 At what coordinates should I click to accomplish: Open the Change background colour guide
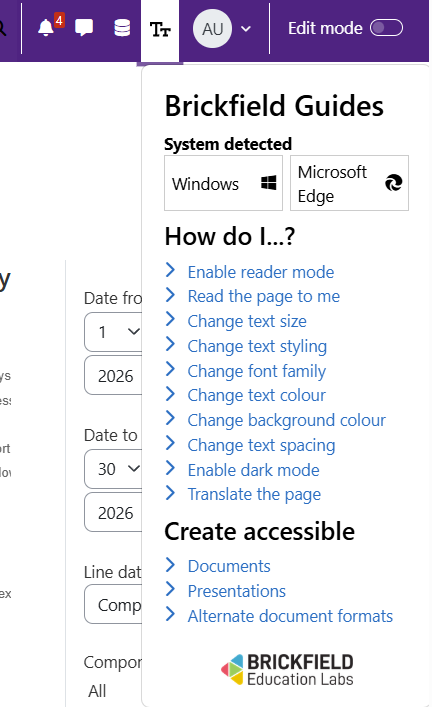point(287,420)
